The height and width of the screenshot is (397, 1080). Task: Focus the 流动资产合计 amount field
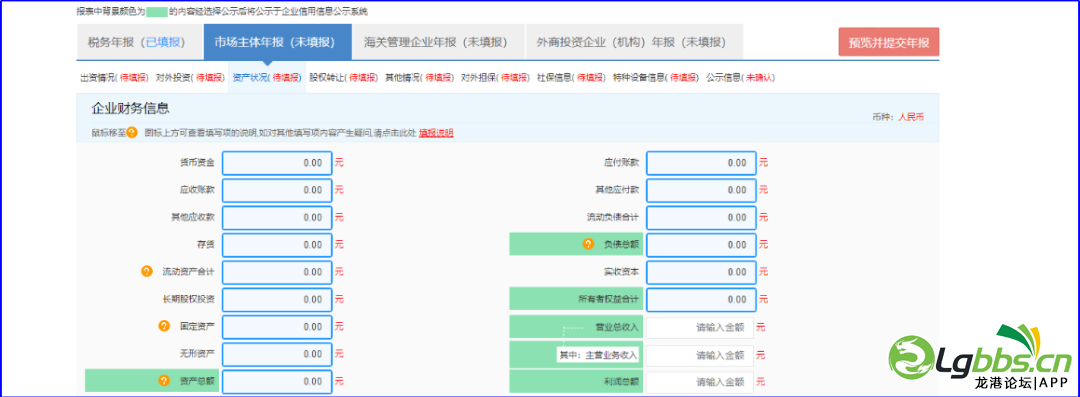tap(277, 272)
